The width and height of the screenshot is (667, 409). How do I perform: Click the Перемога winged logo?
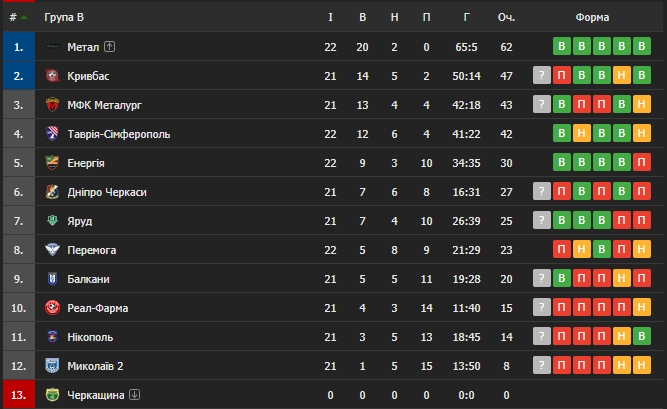pos(52,249)
